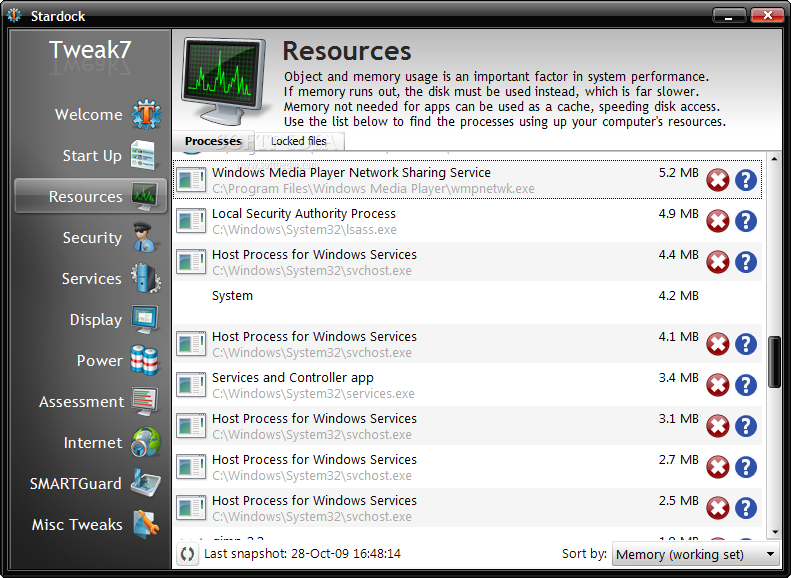Show help for the 4.1 MB Host Process

click(x=746, y=344)
